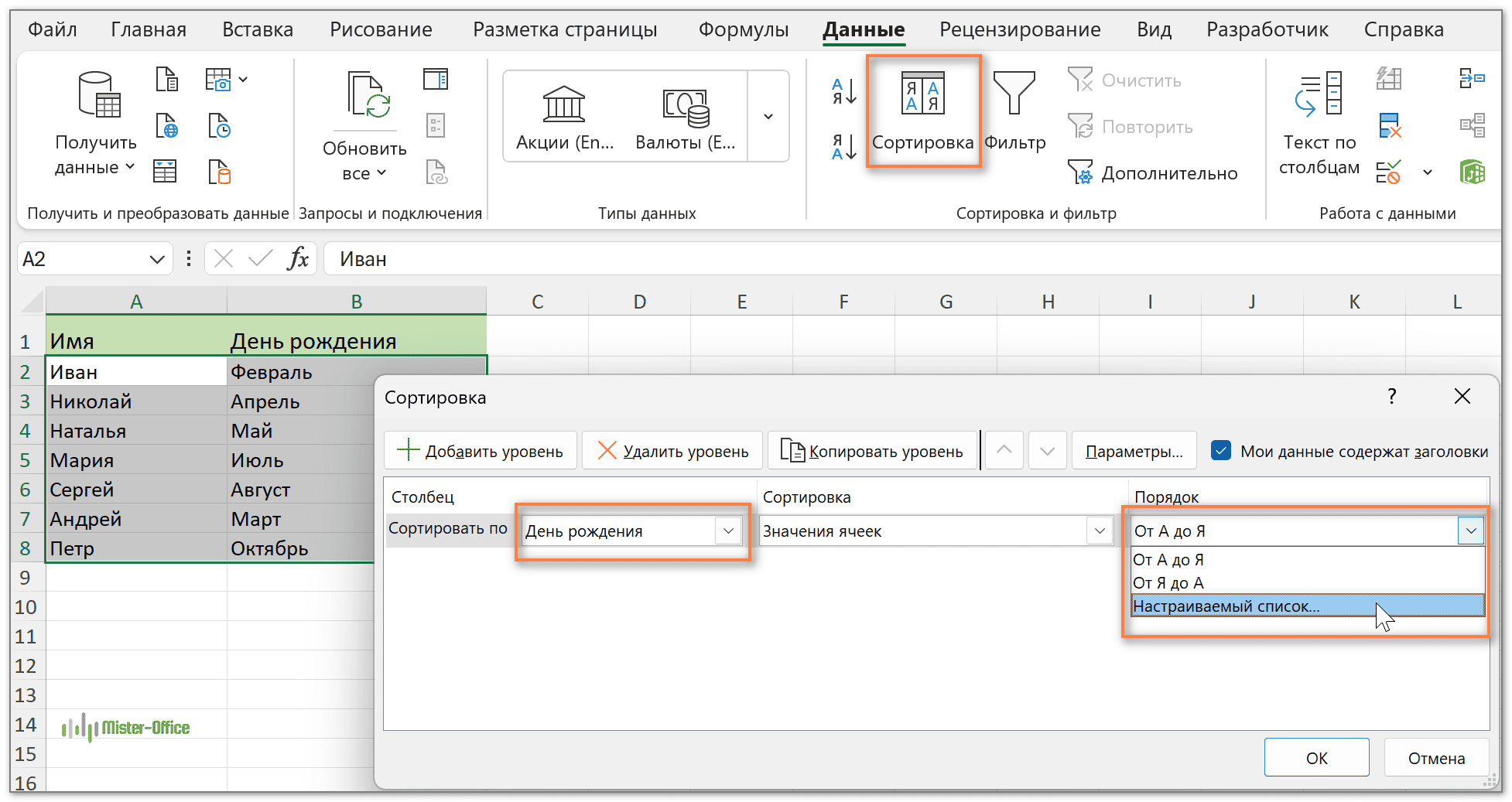Viewport: 1512px width, 802px height.
Task: Click the Relationships icon
Action: (x=1472, y=125)
